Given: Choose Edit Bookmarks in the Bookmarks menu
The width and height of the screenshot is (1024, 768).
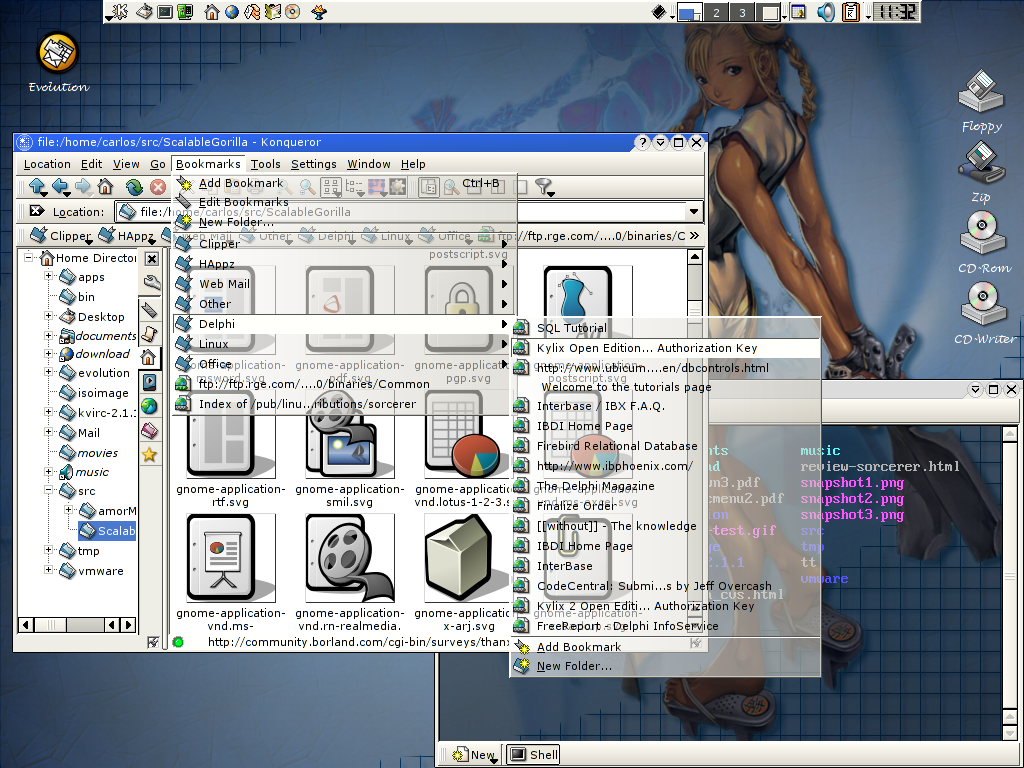Looking at the screenshot, I should pos(345,202).
